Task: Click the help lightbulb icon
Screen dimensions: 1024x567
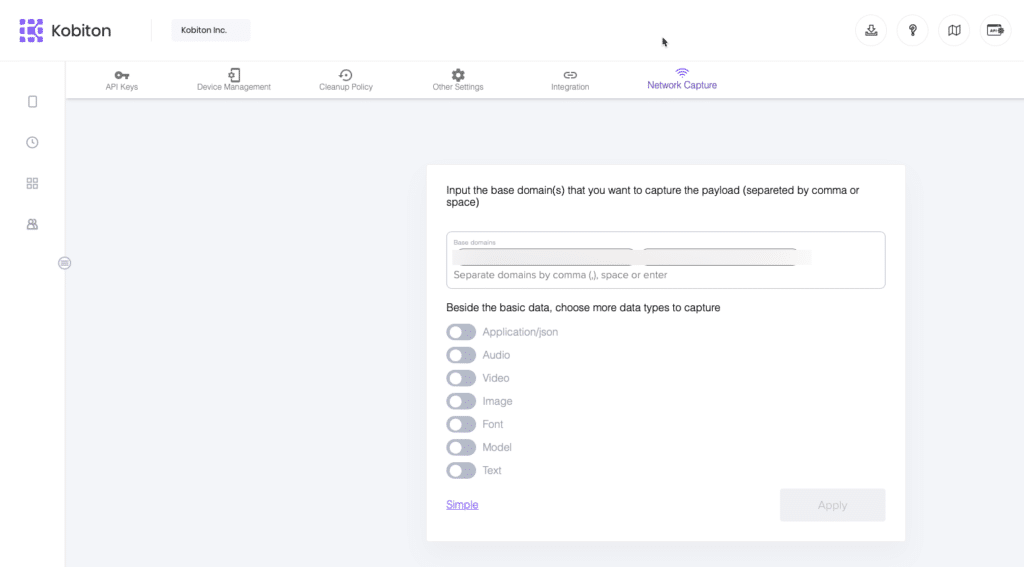Action: coord(912,30)
